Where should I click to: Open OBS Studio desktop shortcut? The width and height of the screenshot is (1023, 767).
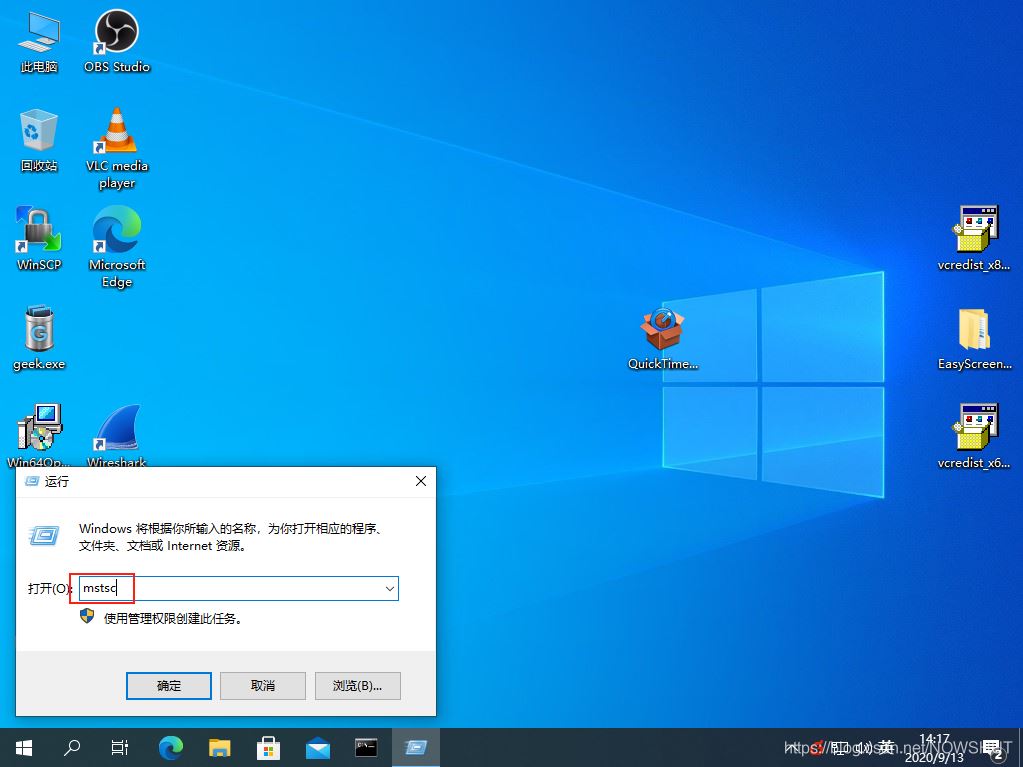[116, 32]
